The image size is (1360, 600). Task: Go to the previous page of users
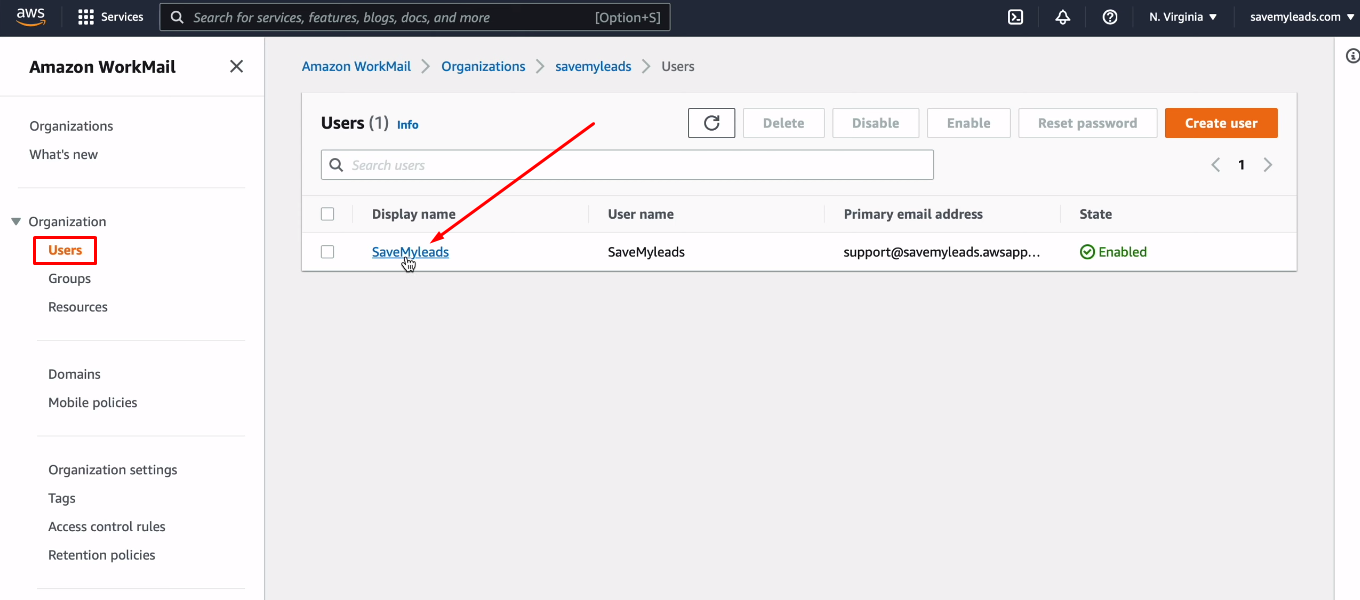[x=1216, y=165]
